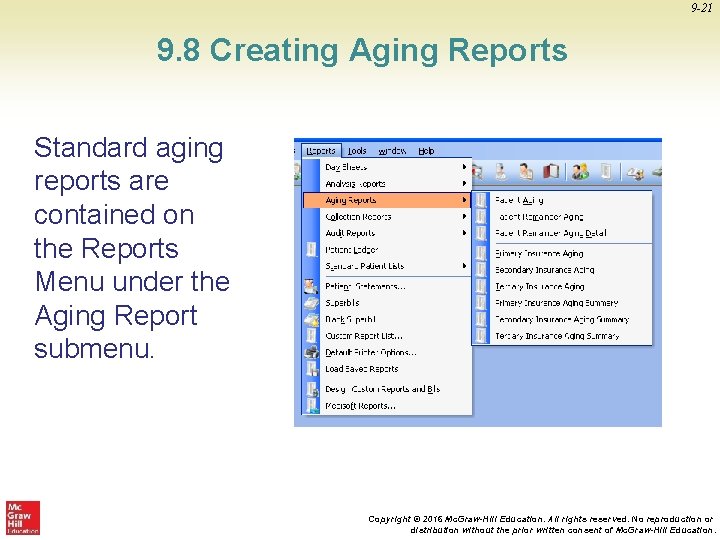Select Patient Remainder Aging Detail
Viewport: 720px width, 540px height.
pos(562,233)
